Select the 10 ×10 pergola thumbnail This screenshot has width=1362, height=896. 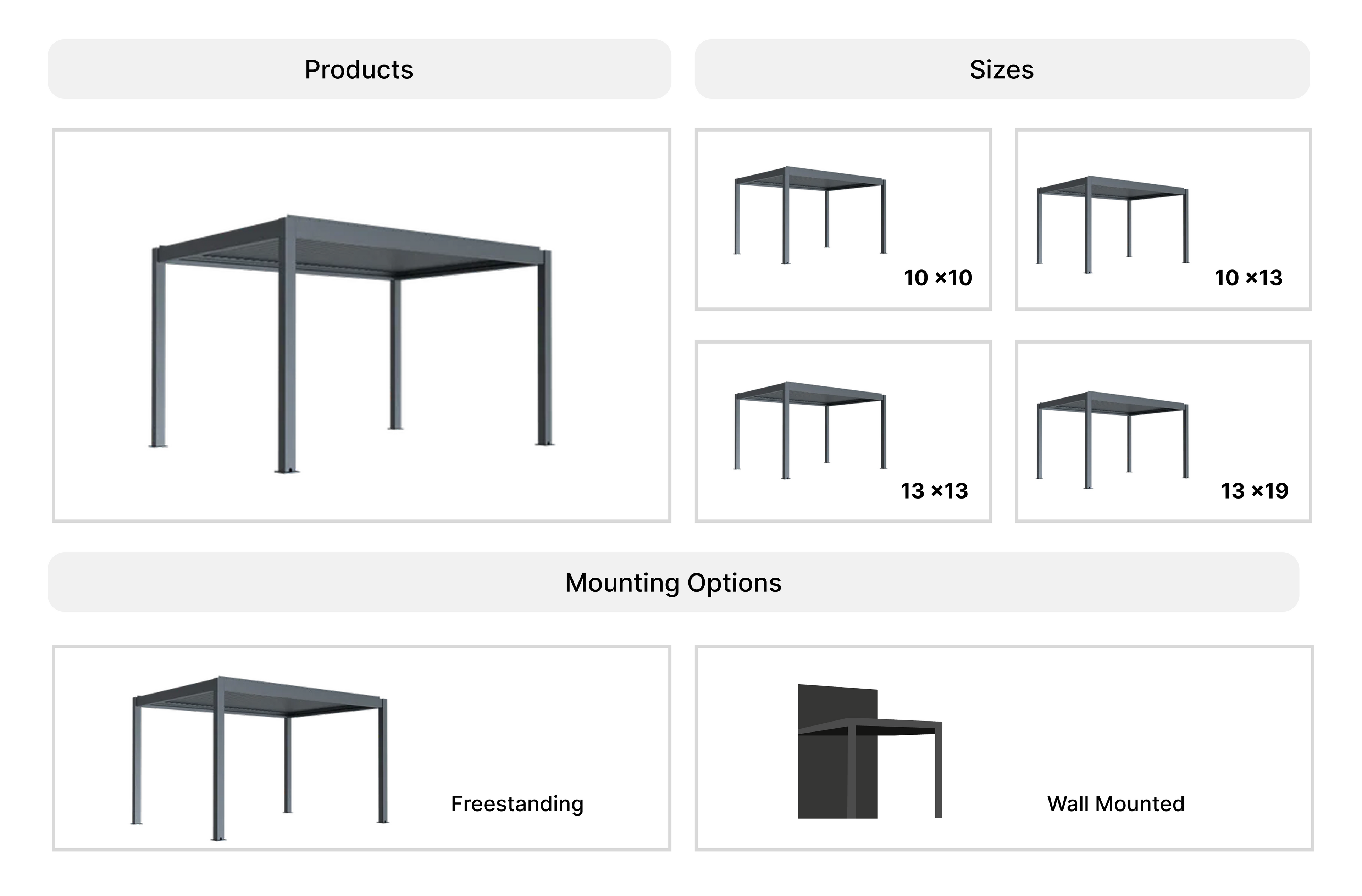click(x=810, y=215)
